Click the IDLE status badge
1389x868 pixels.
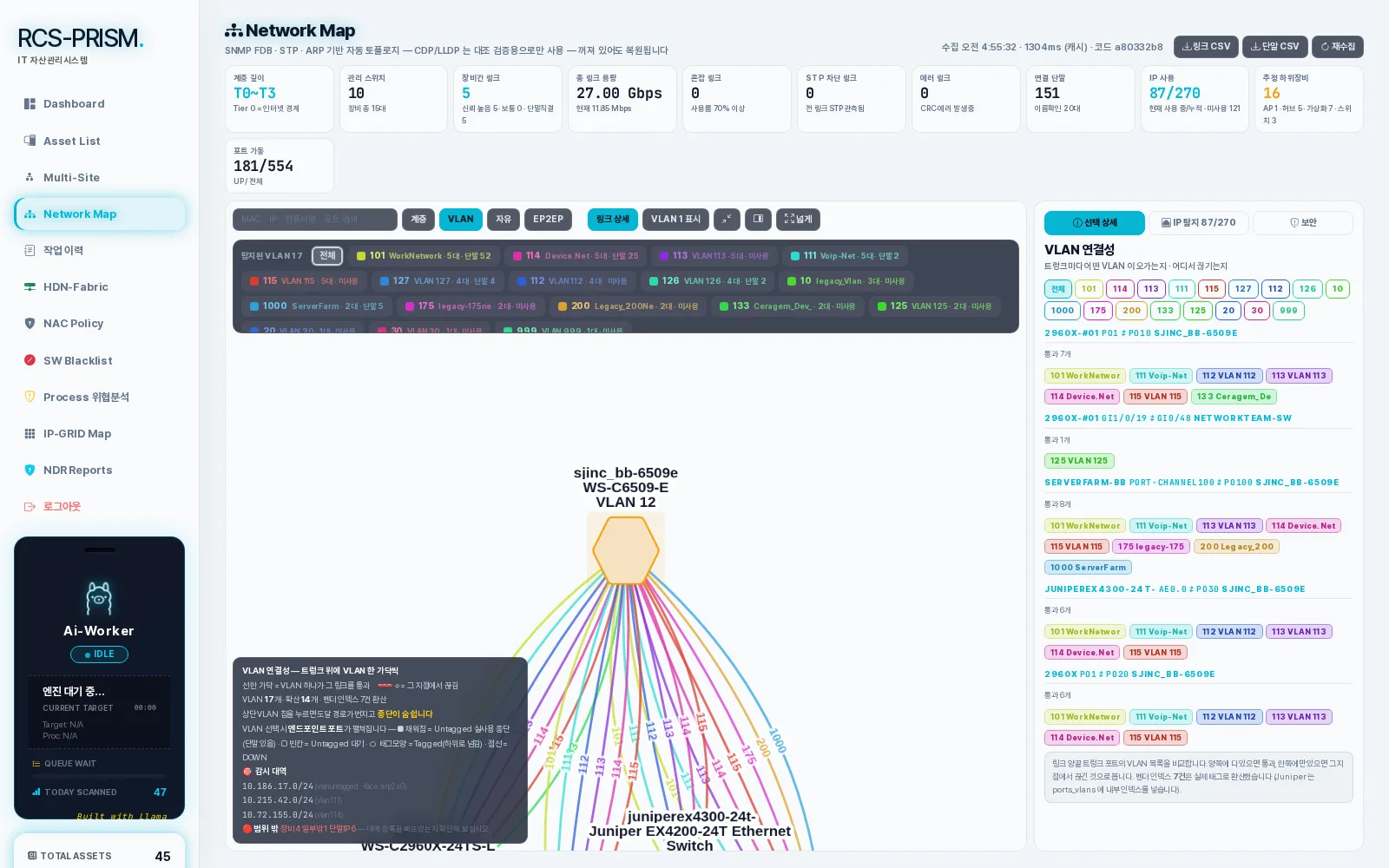click(99, 654)
